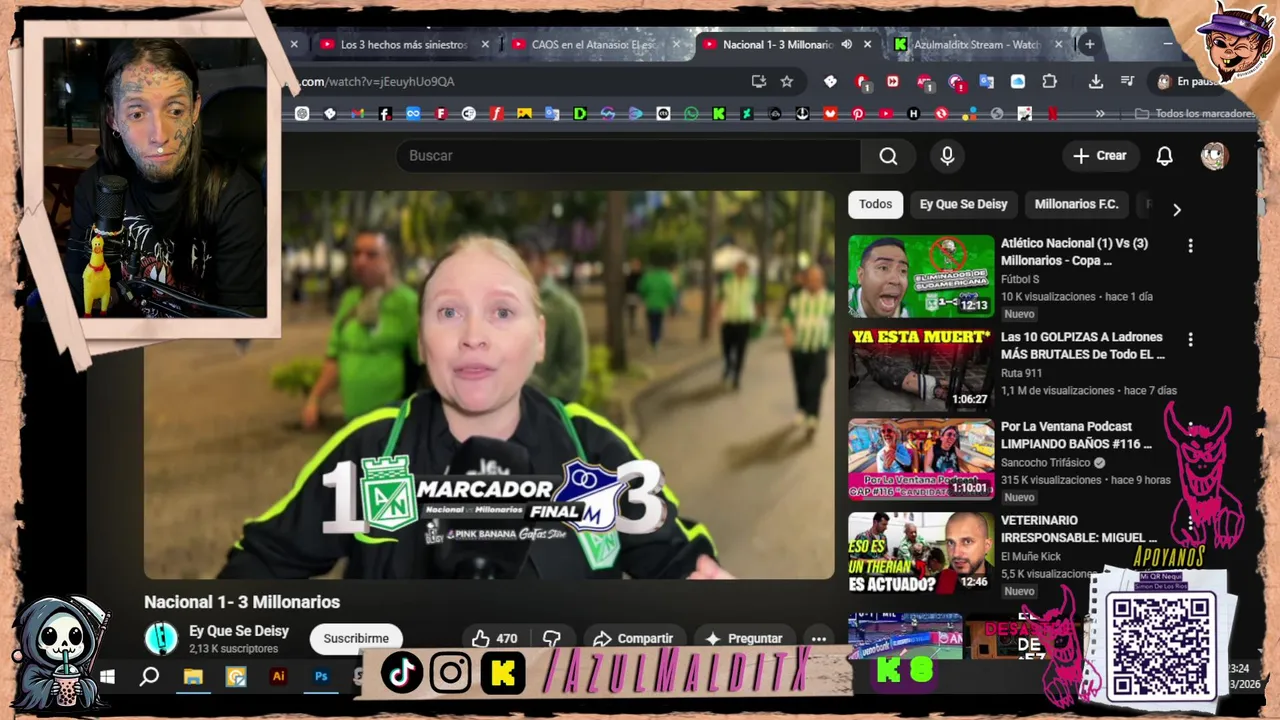Like the video with 470 likes

tap(495, 638)
